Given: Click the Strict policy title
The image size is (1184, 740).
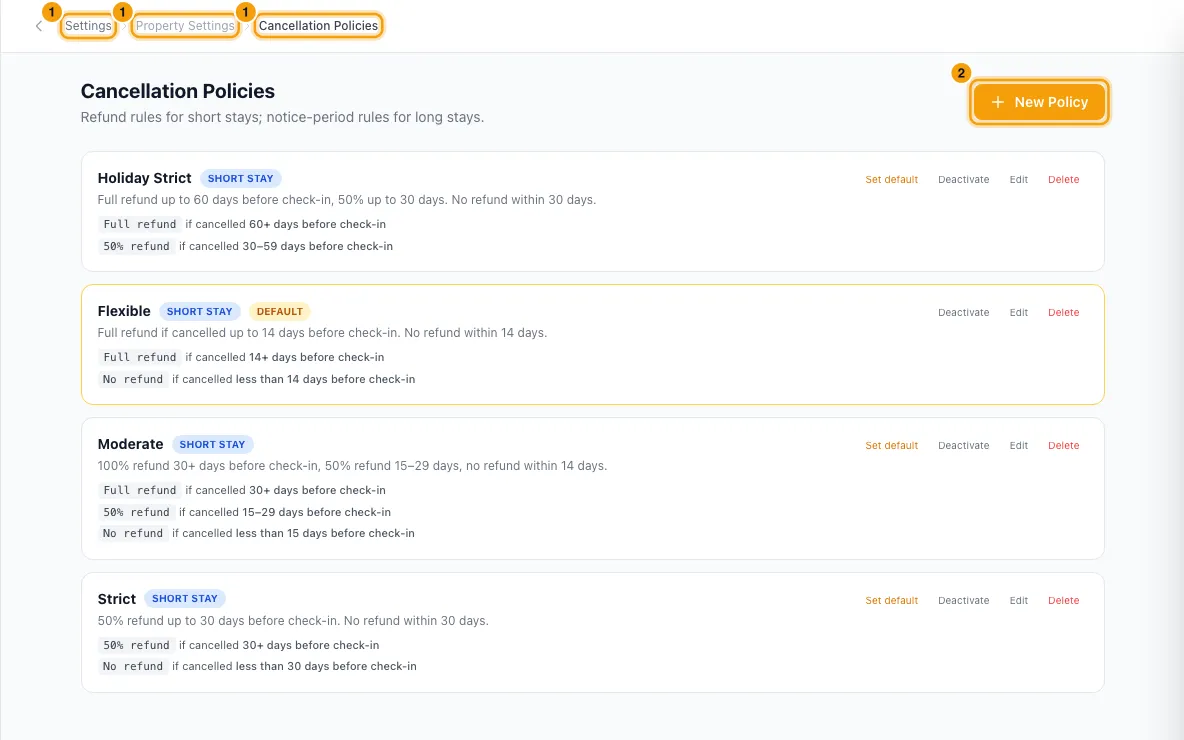Looking at the screenshot, I should pyautogui.click(x=116, y=599).
